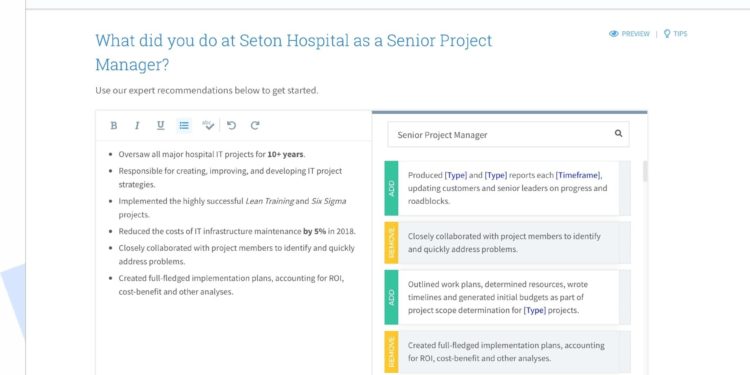The image size is (750, 375).
Task: Click the redo arrow icon
Action: pyautogui.click(x=255, y=125)
